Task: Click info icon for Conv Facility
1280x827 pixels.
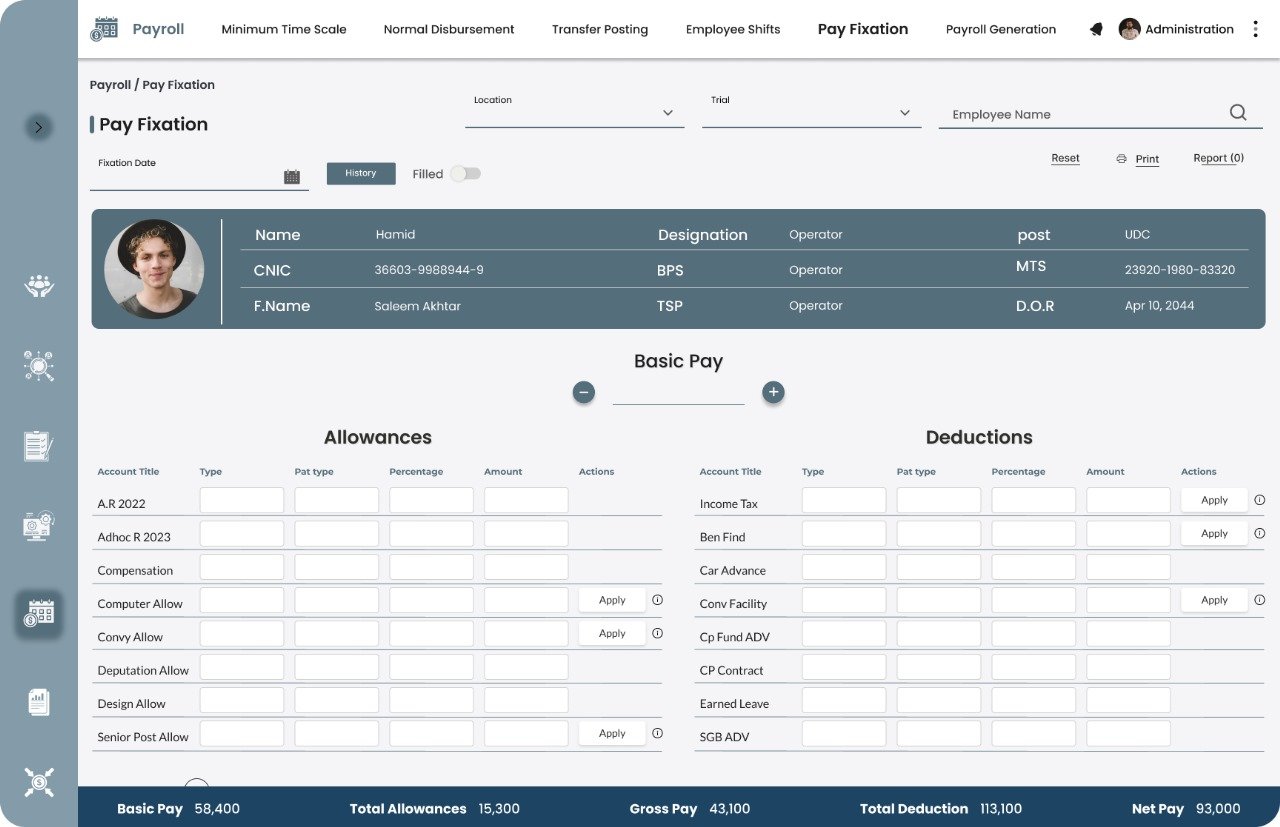Action: pyautogui.click(x=1260, y=600)
